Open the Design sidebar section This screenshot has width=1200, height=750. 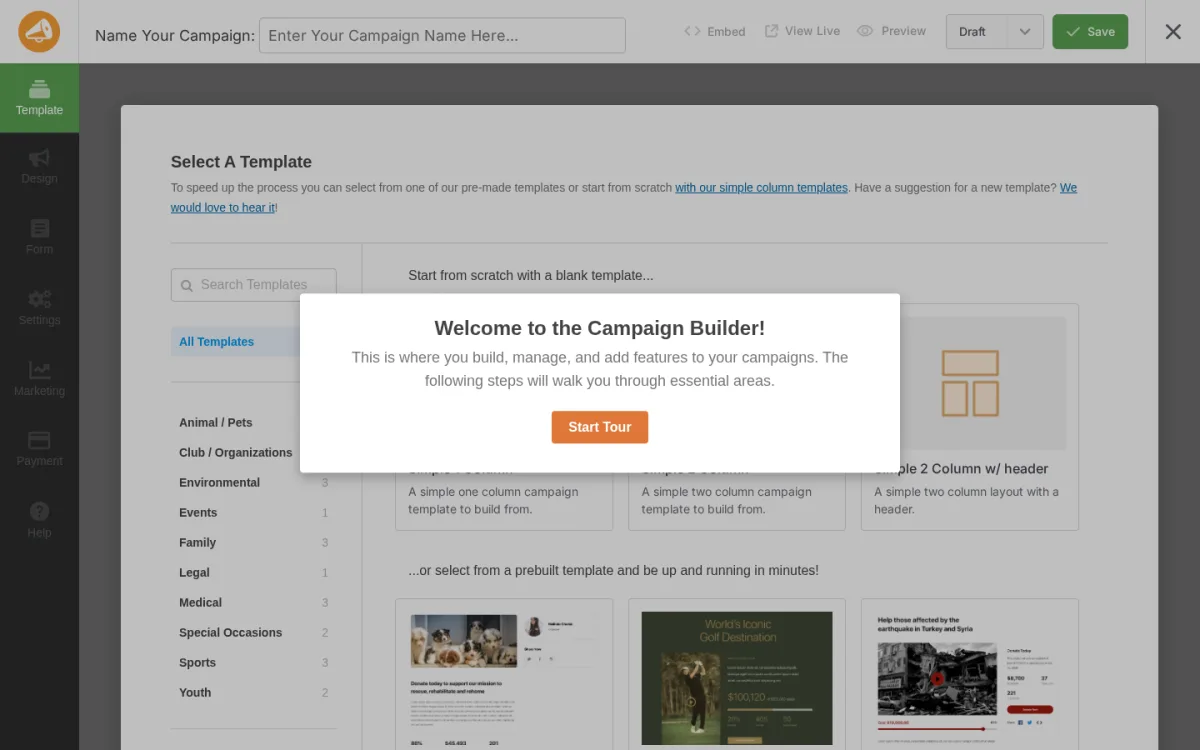click(x=39, y=167)
